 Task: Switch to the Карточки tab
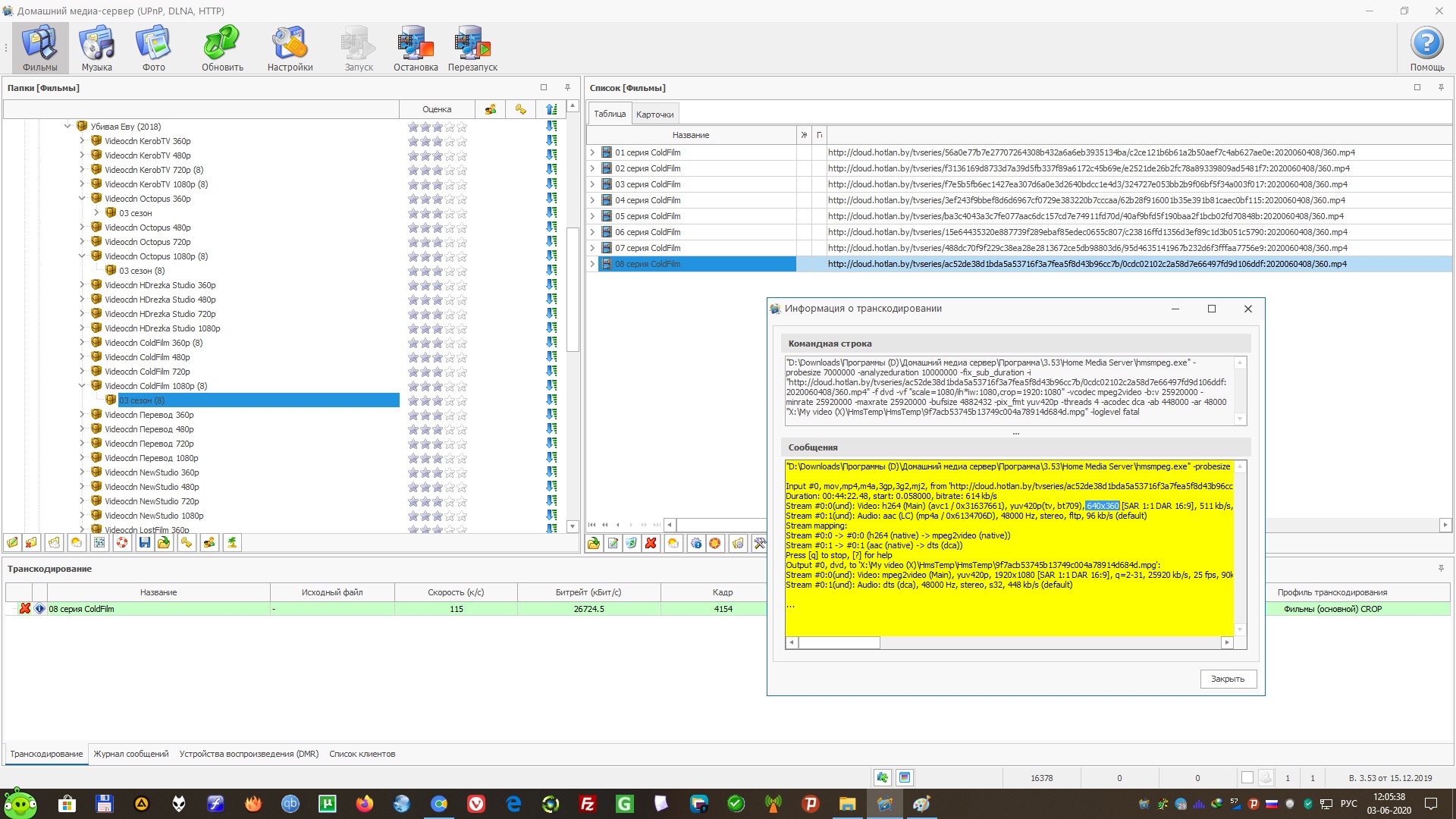654,115
